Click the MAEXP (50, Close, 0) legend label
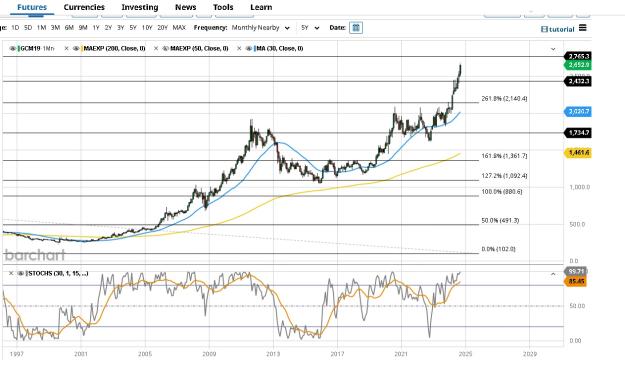 [x=199, y=49]
